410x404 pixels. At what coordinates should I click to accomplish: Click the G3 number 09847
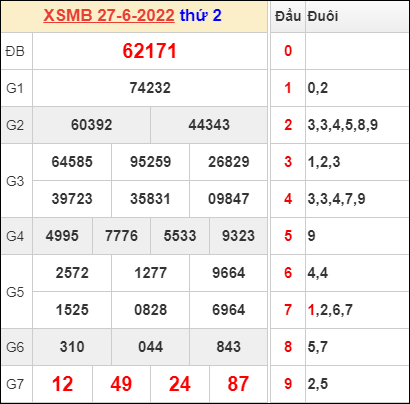[229, 199]
